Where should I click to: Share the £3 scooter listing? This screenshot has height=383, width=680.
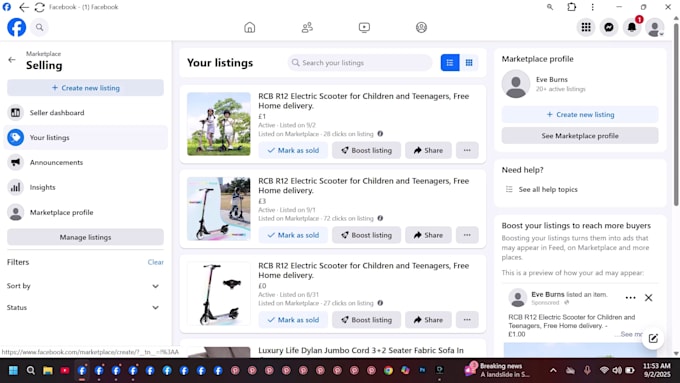[428, 235]
